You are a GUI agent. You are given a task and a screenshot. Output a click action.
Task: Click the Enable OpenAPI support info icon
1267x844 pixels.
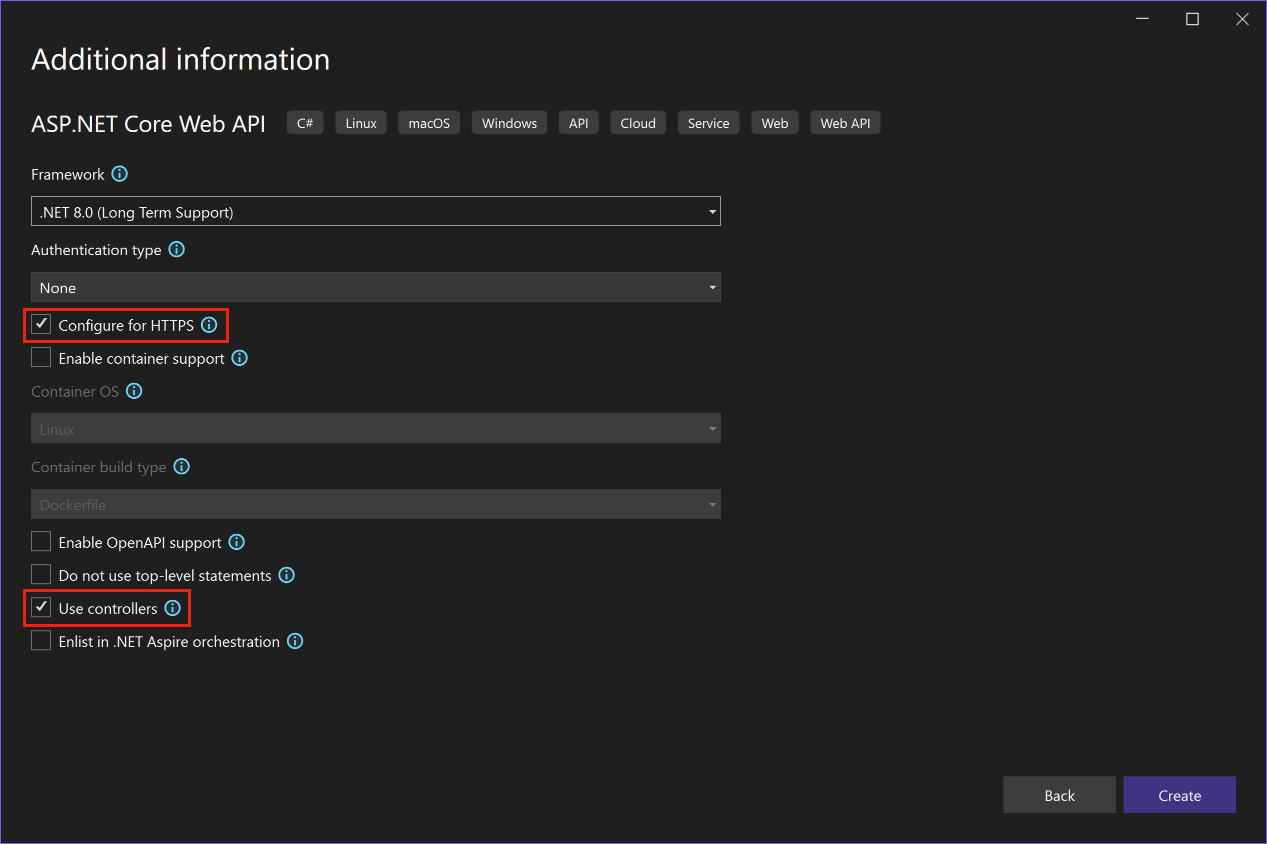click(x=236, y=541)
